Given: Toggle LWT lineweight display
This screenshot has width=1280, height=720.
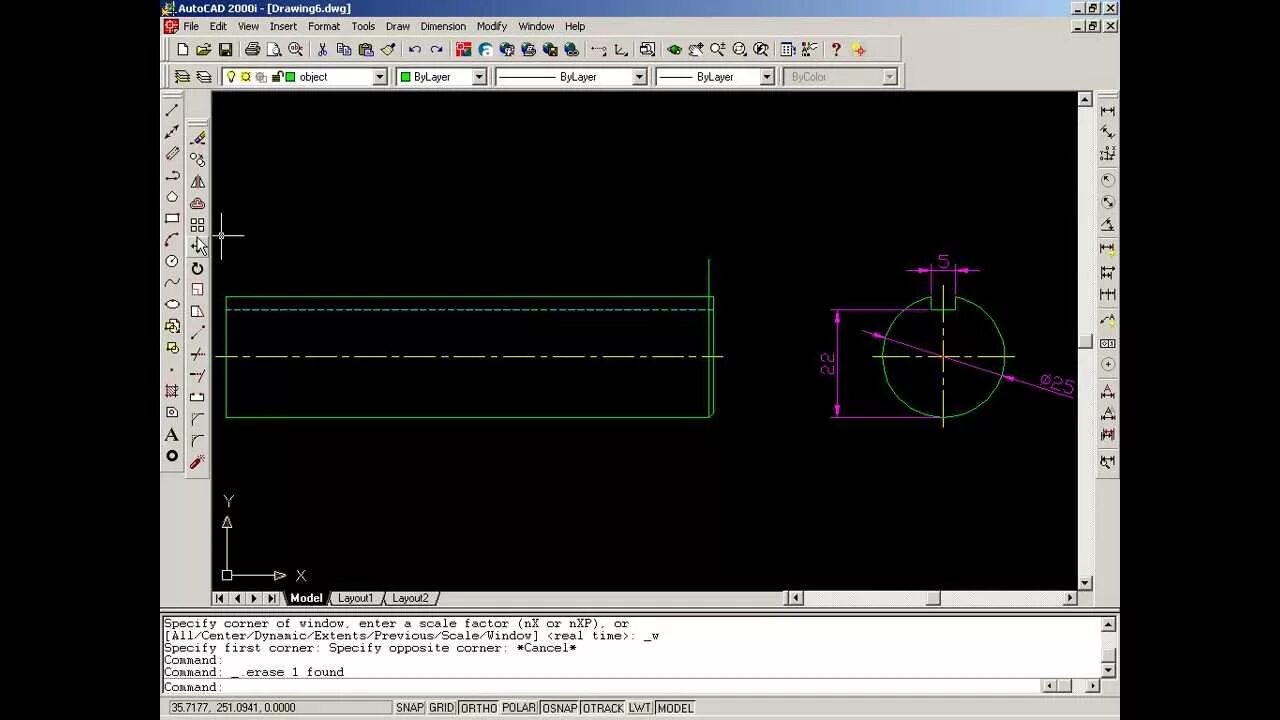Looking at the screenshot, I should [x=640, y=708].
